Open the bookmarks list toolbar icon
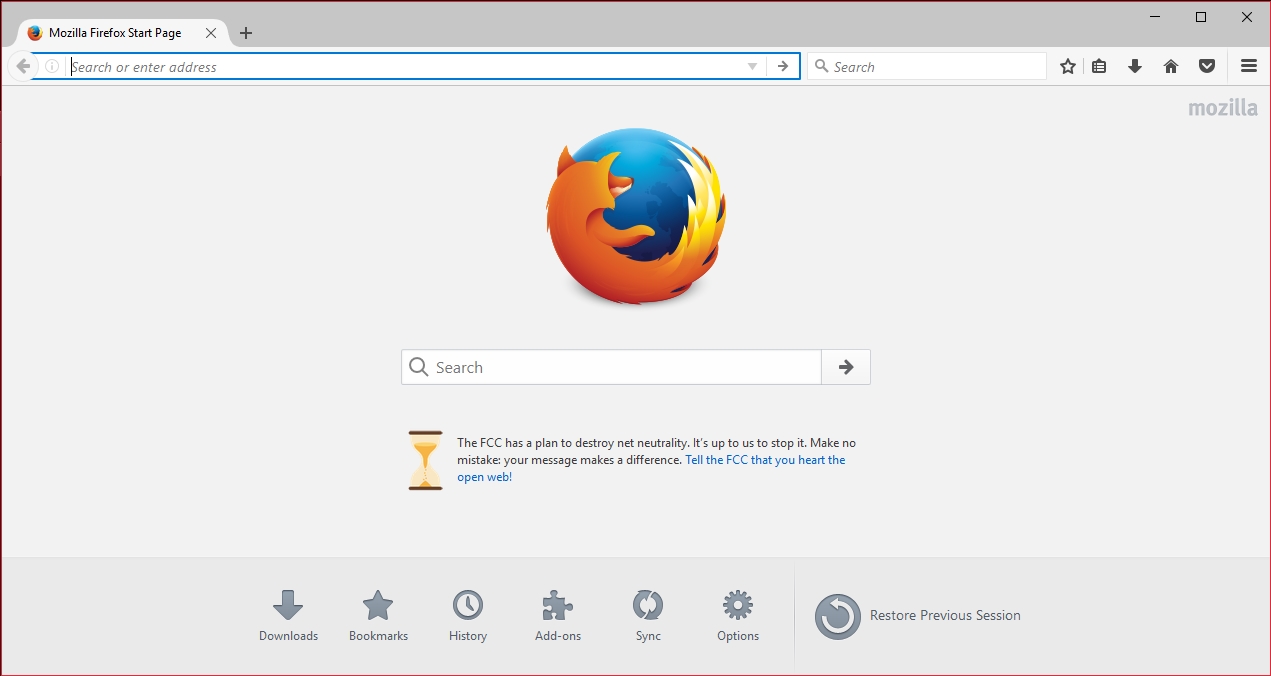1271x676 pixels. [1099, 66]
